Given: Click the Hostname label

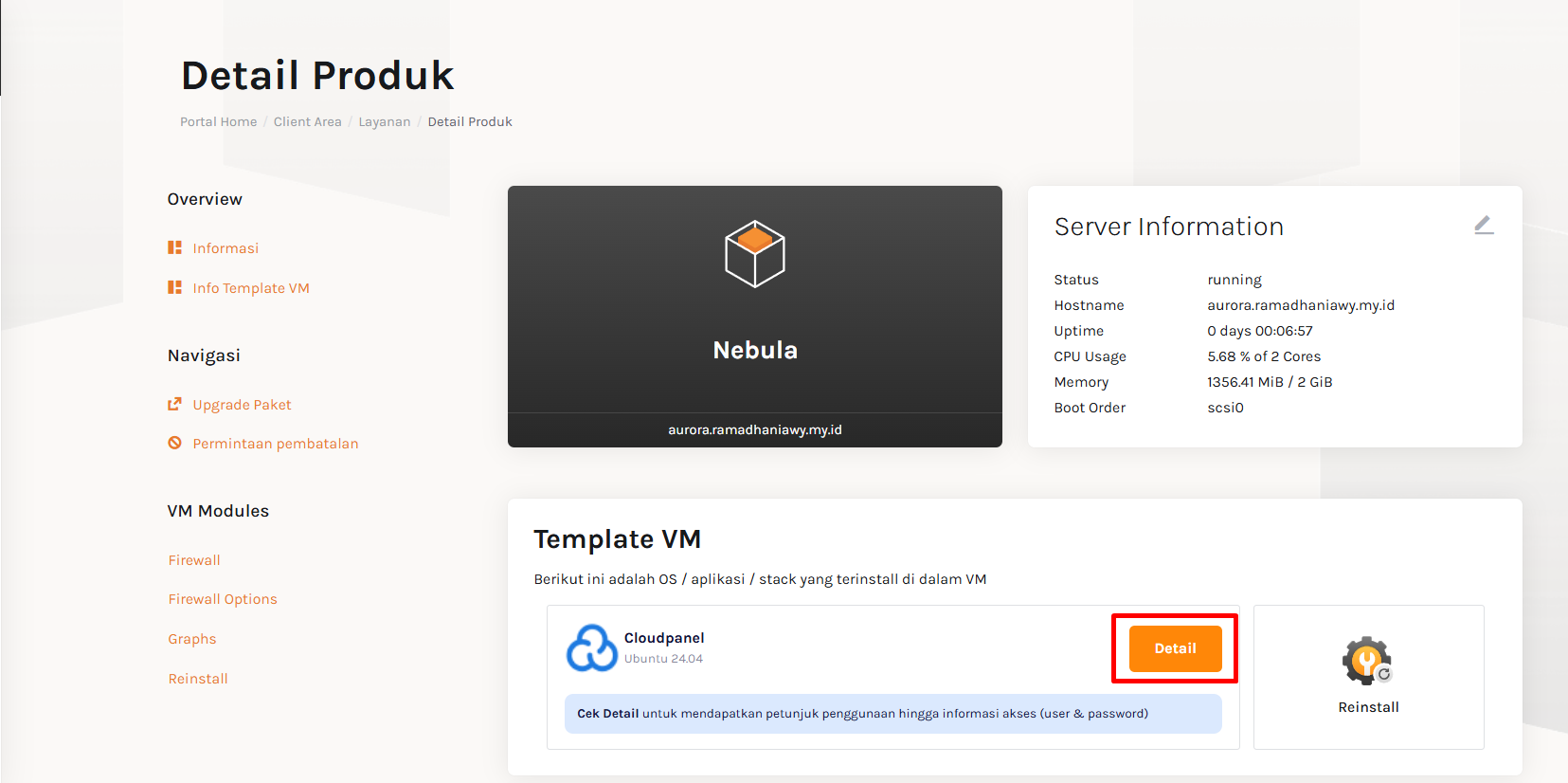Looking at the screenshot, I should 1089,305.
